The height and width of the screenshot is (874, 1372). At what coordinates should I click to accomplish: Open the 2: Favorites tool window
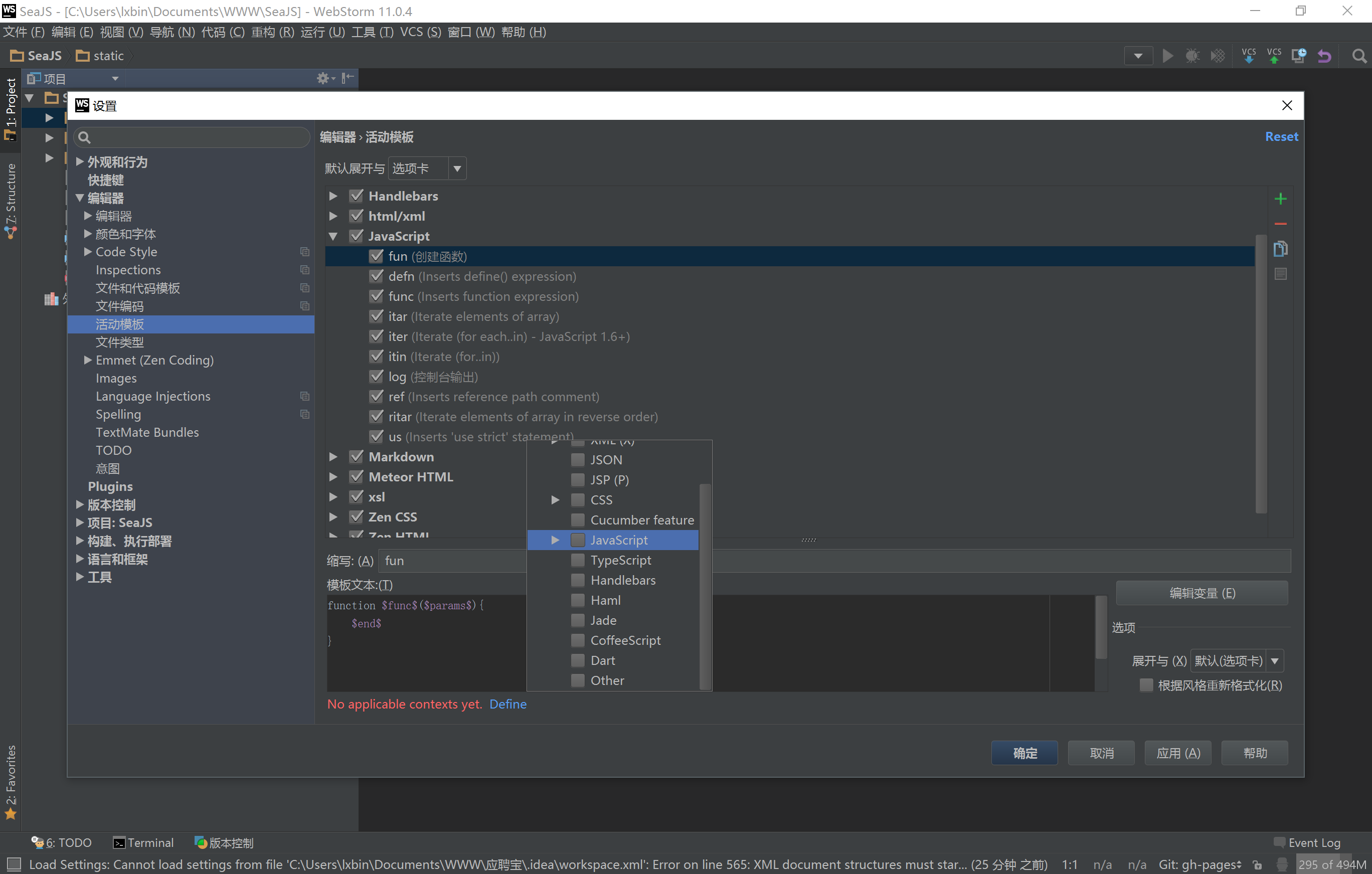tap(10, 782)
